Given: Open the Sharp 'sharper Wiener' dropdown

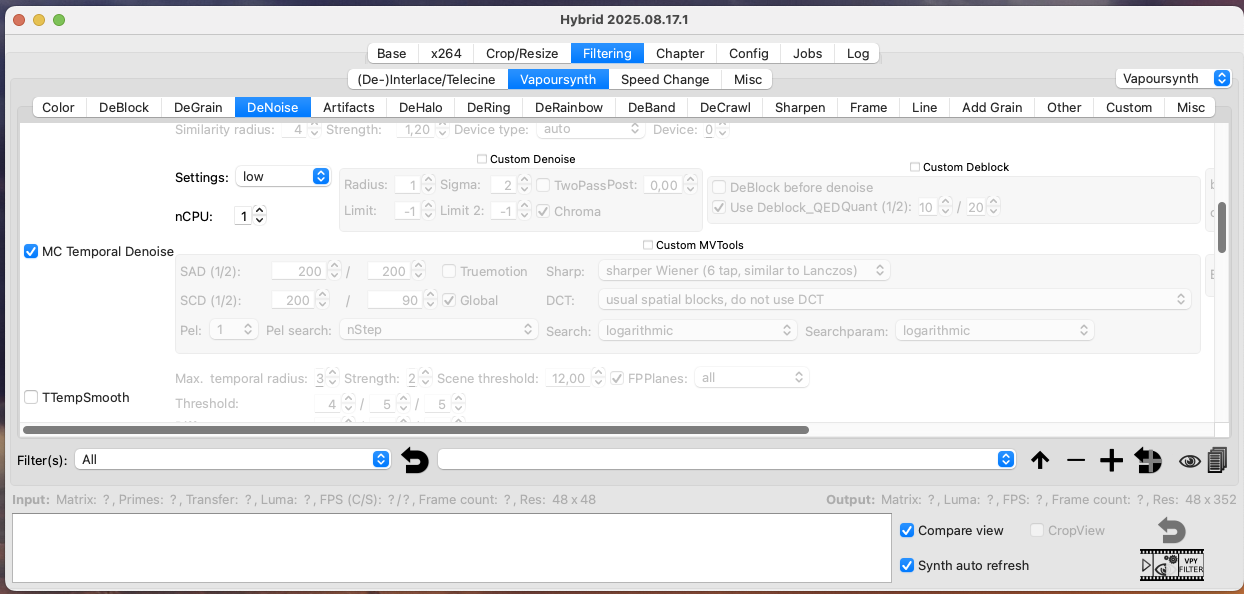Looking at the screenshot, I should tap(743, 271).
